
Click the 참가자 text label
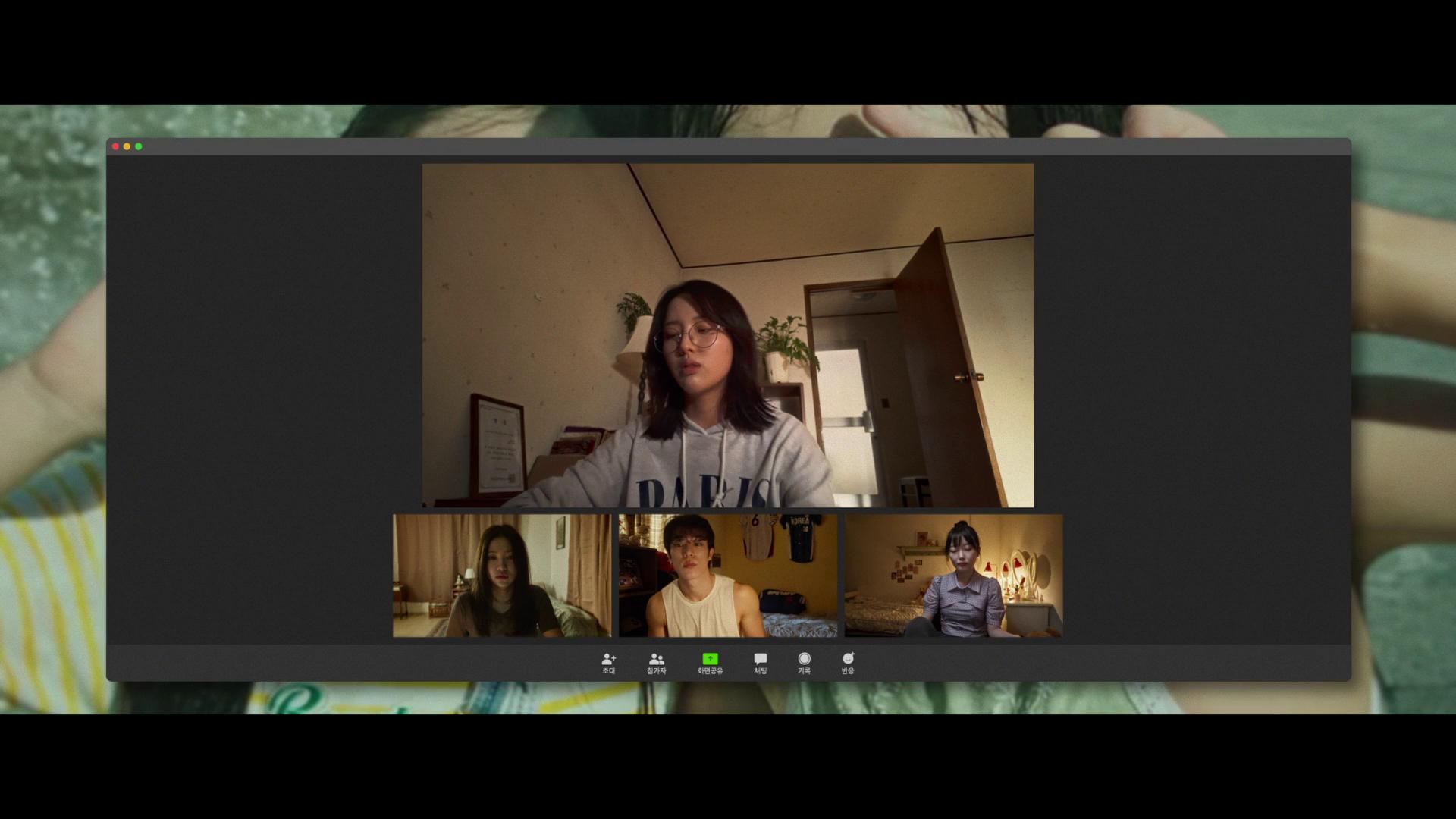(x=657, y=671)
